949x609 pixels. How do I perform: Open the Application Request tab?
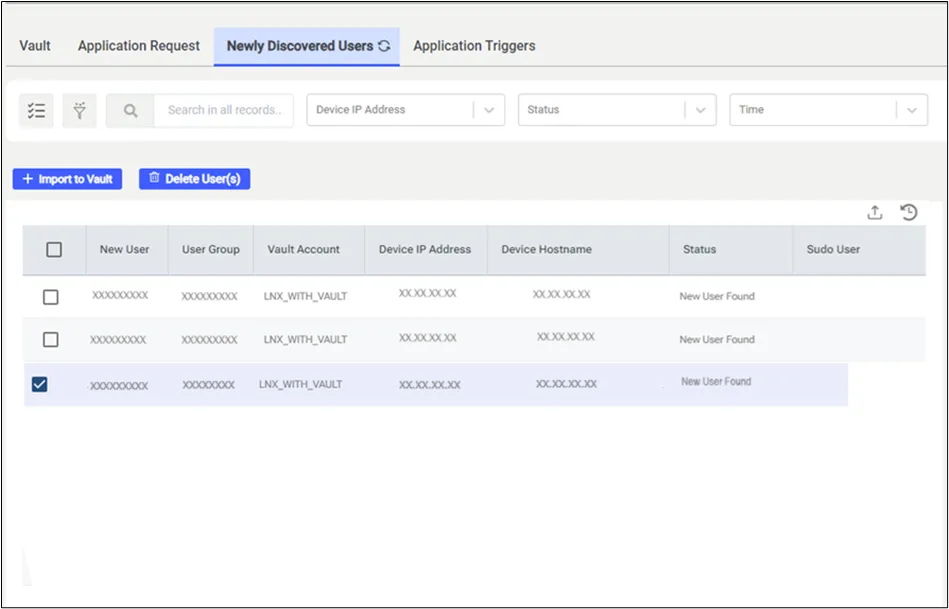point(139,46)
